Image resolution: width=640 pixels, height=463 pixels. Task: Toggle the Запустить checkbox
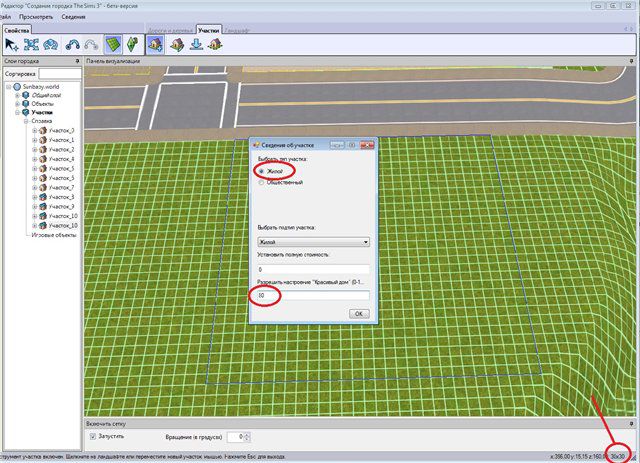tap(94, 436)
